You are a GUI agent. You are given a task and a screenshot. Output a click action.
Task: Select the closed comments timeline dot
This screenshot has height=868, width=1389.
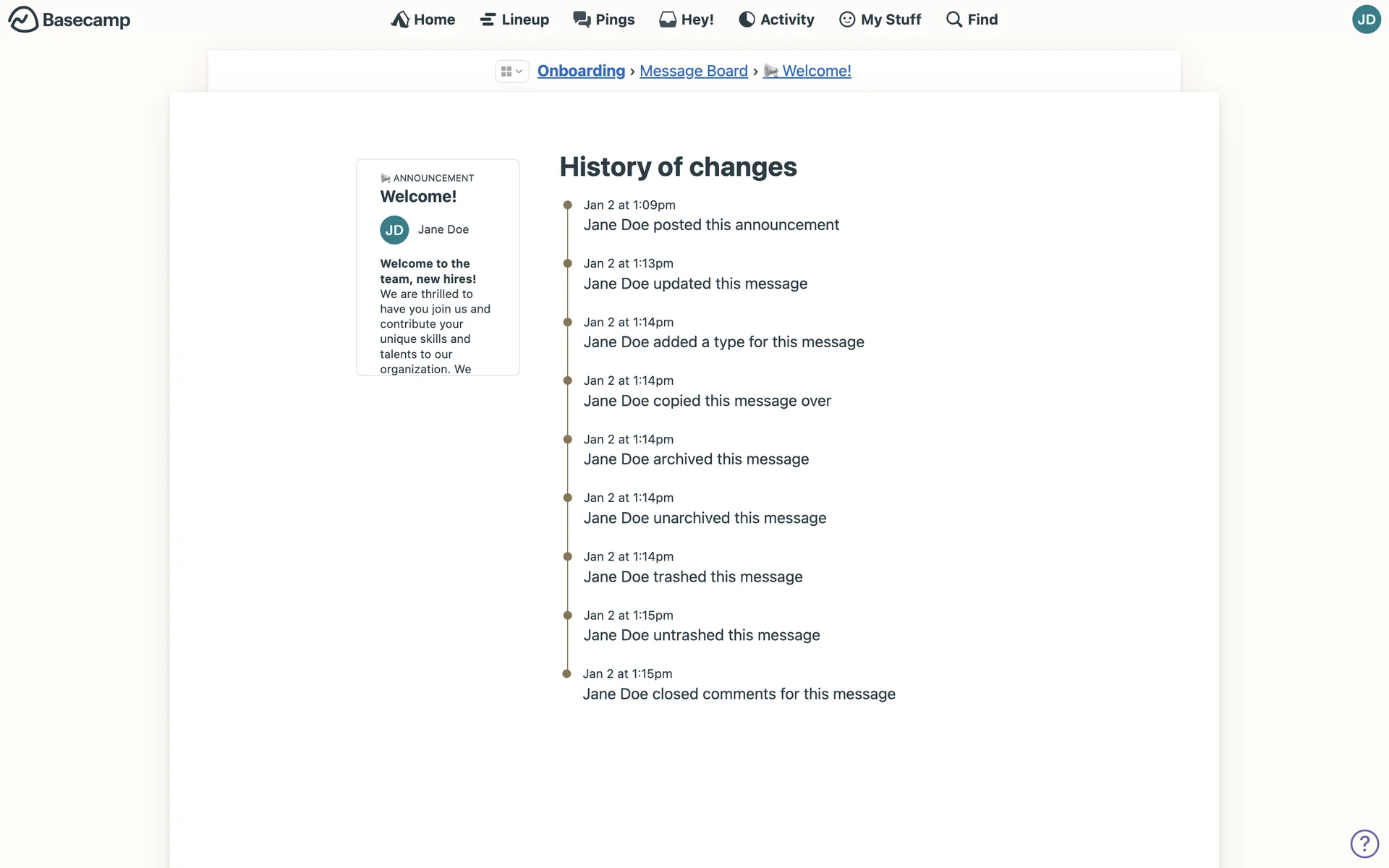[x=567, y=674]
